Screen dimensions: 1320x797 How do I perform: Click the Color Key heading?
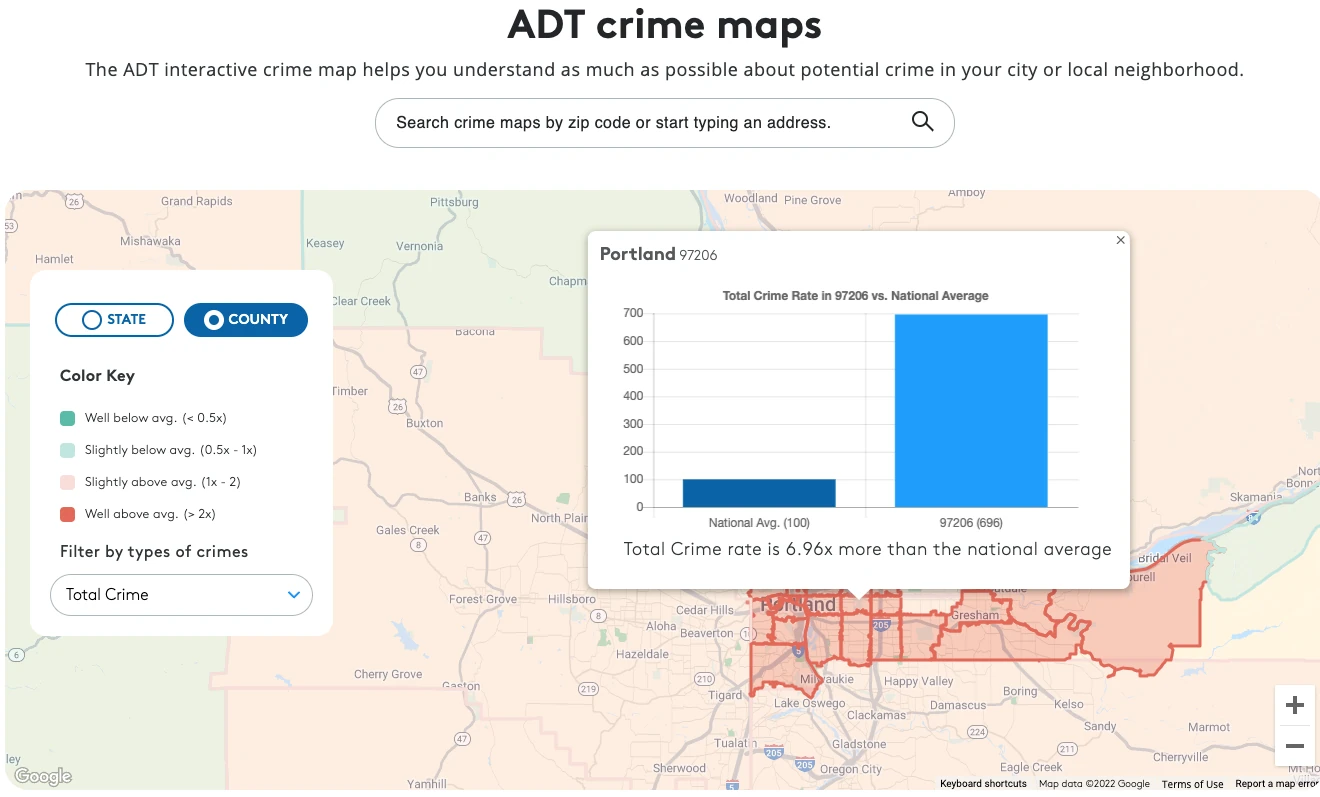point(97,376)
